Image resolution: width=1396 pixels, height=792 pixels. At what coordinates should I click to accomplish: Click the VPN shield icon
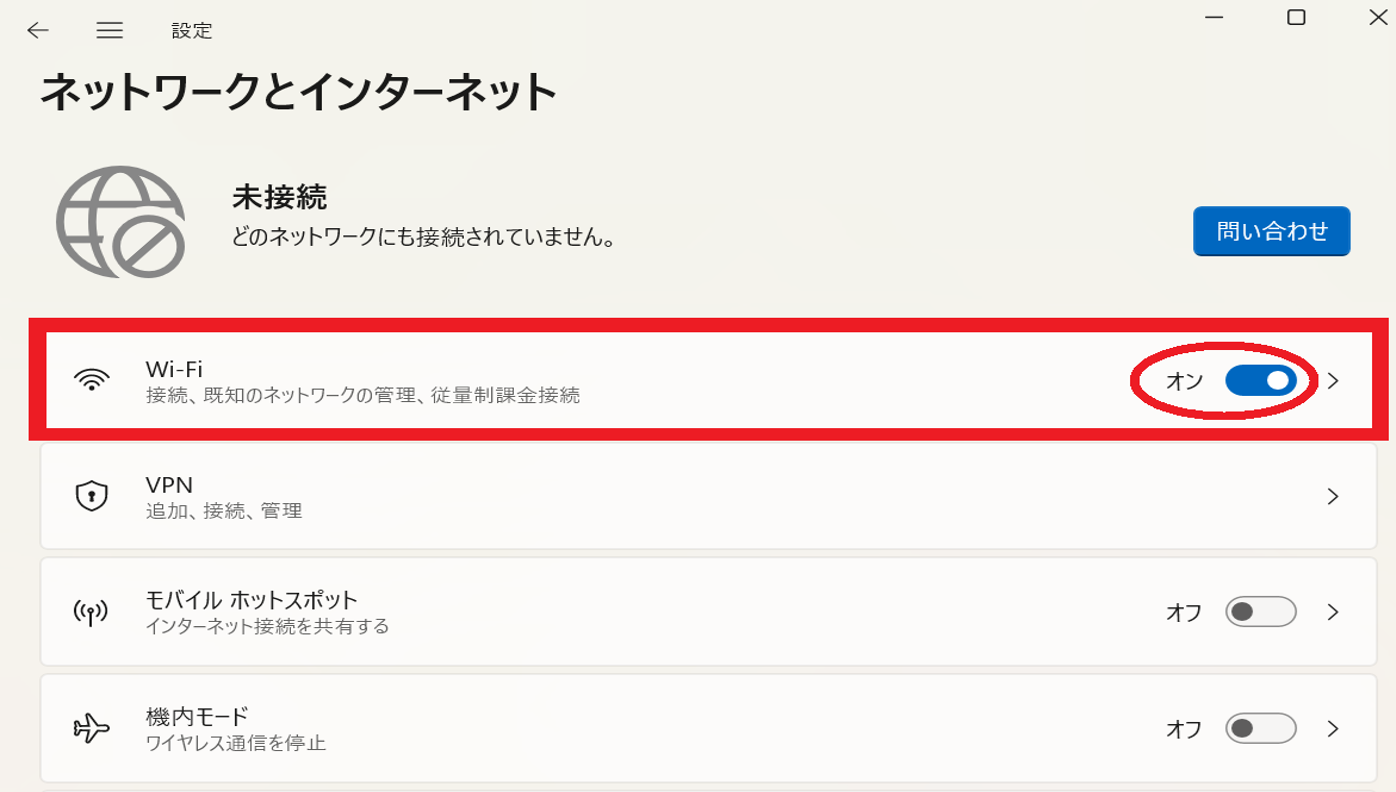pos(91,496)
